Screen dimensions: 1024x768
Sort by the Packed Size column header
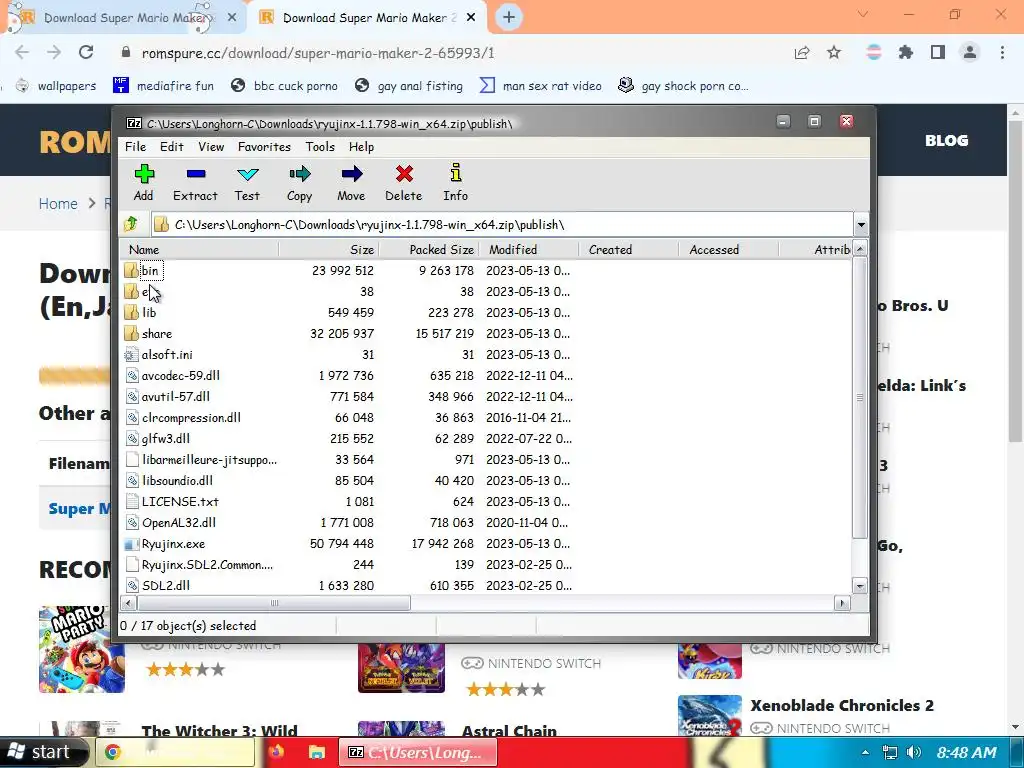point(429,249)
